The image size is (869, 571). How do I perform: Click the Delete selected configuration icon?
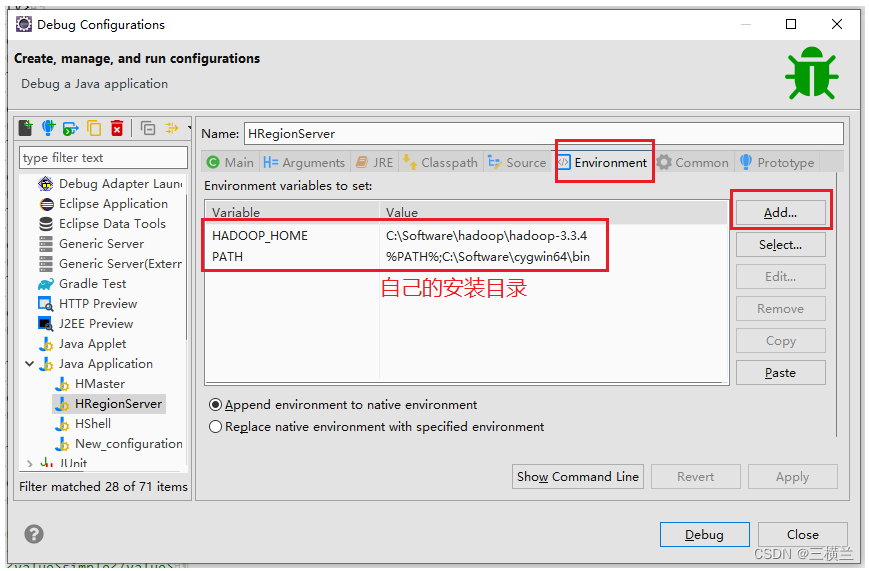[x=117, y=129]
